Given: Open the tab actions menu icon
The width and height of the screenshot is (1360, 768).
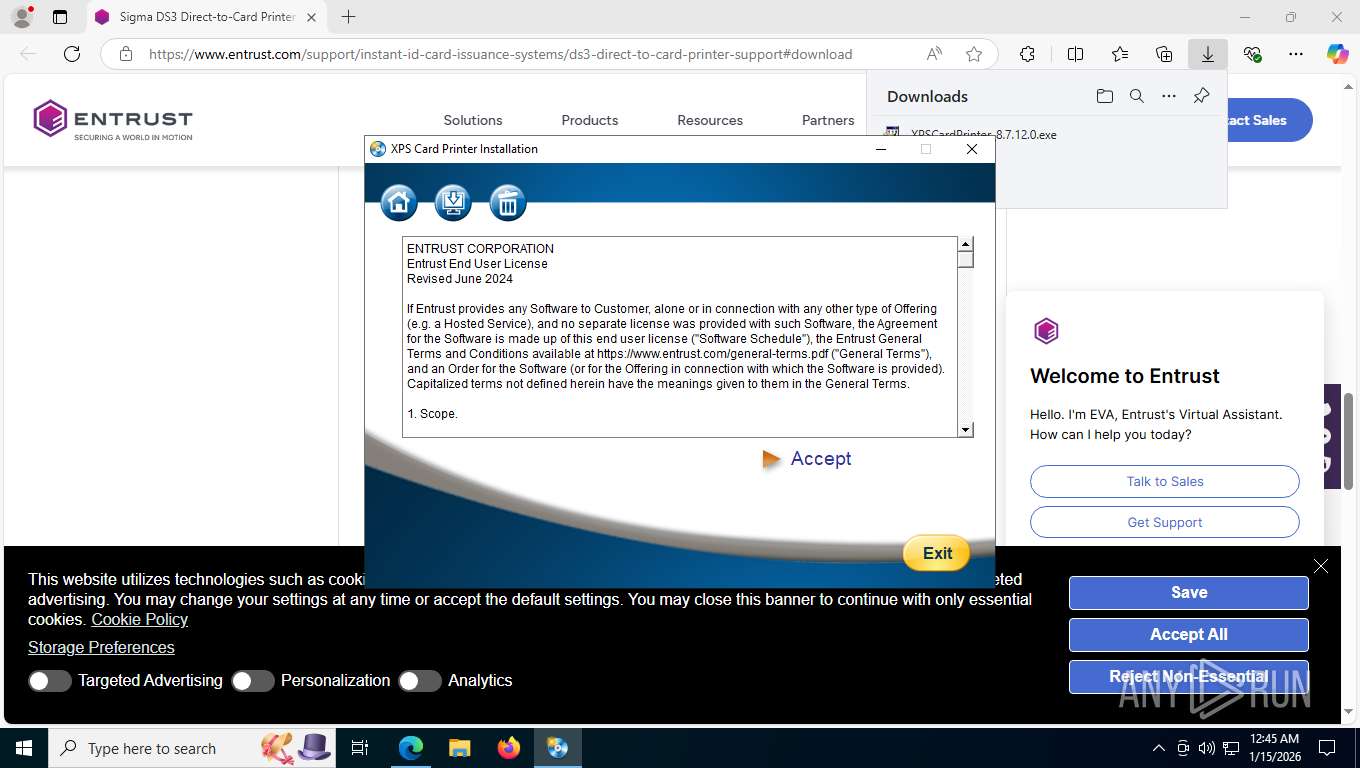Looking at the screenshot, I should (x=60, y=17).
